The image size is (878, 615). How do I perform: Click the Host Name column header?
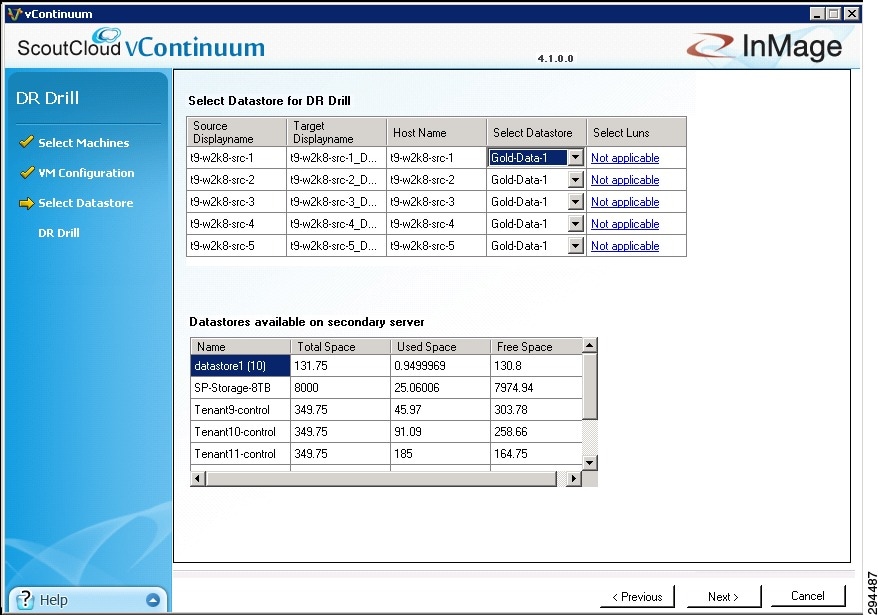[436, 132]
